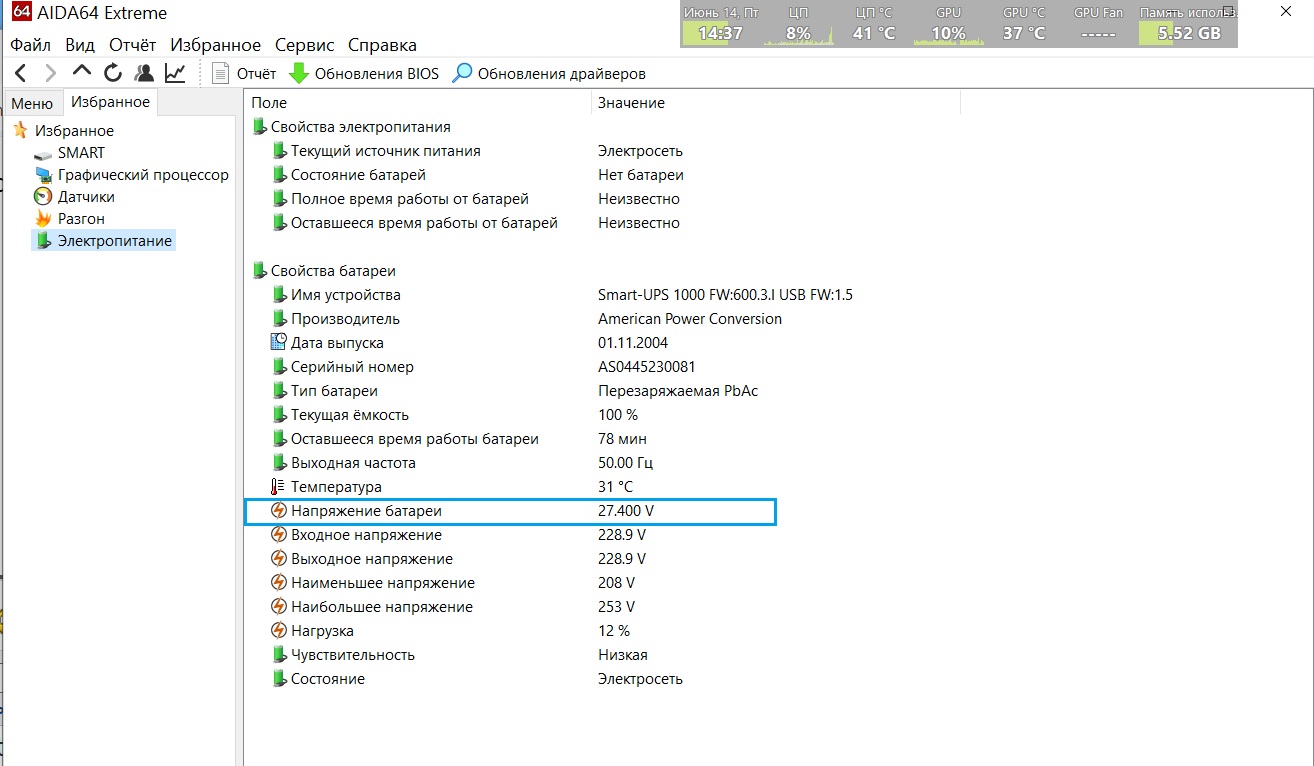
Task: Click the thermometer icon beside Температура
Action: [x=279, y=487]
